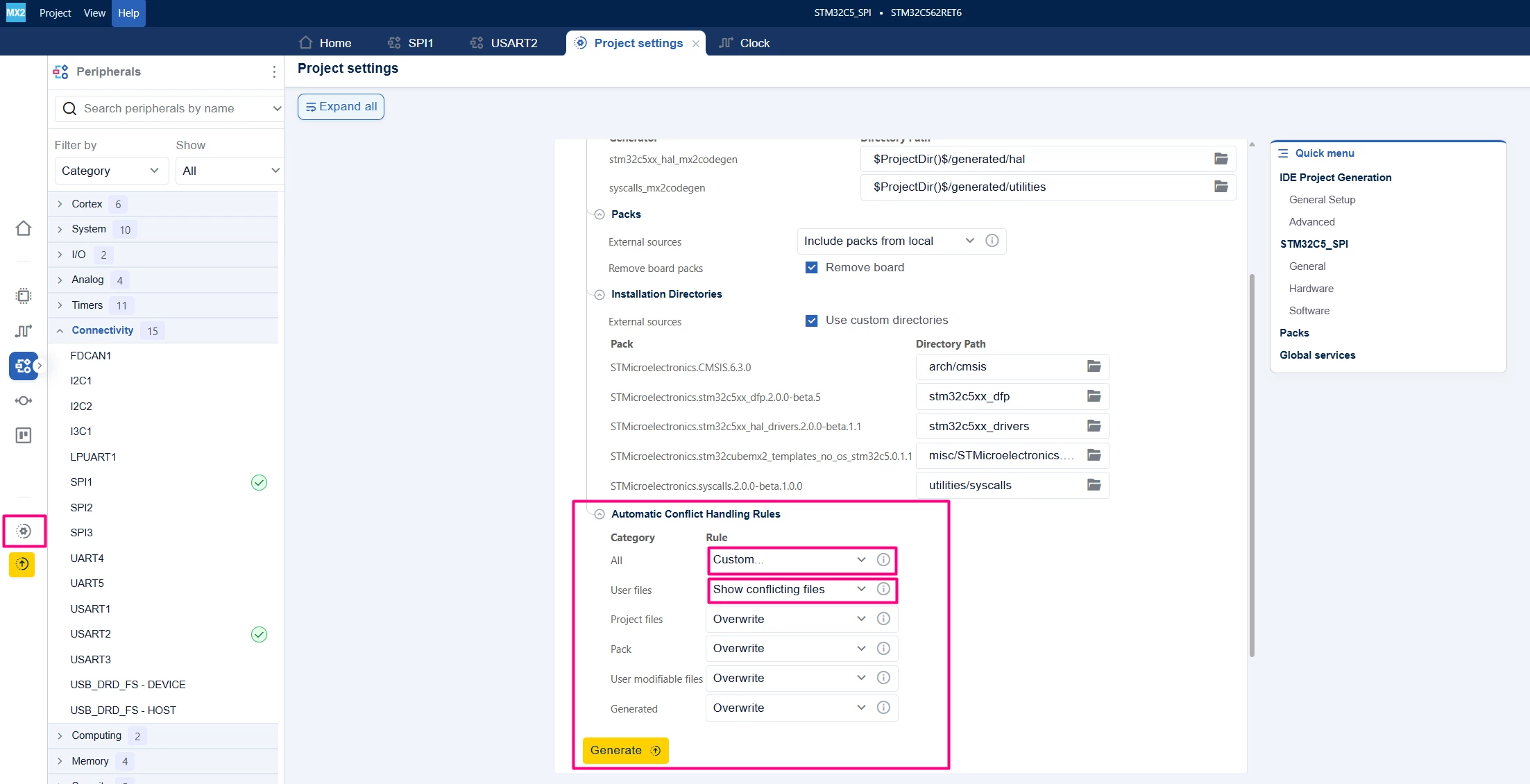Show info for All category rule
The image size is (1530, 784).
pyautogui.click(x=883, y=559)
